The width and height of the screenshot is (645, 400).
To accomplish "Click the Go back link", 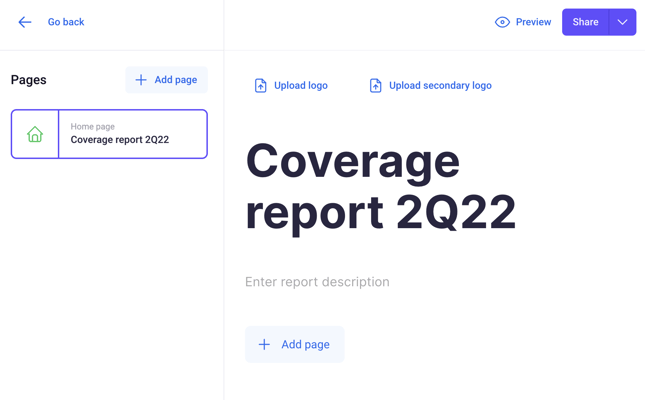I will pyautogui.click(x=66, y=22).
